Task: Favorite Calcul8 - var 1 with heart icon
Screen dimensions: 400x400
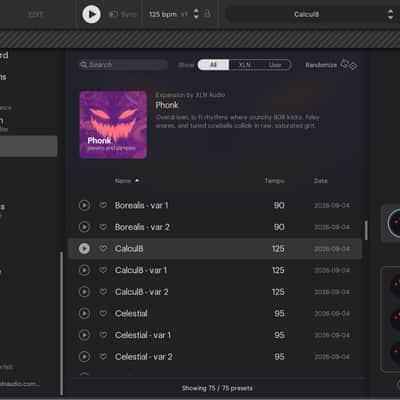Action: point(103,270)
